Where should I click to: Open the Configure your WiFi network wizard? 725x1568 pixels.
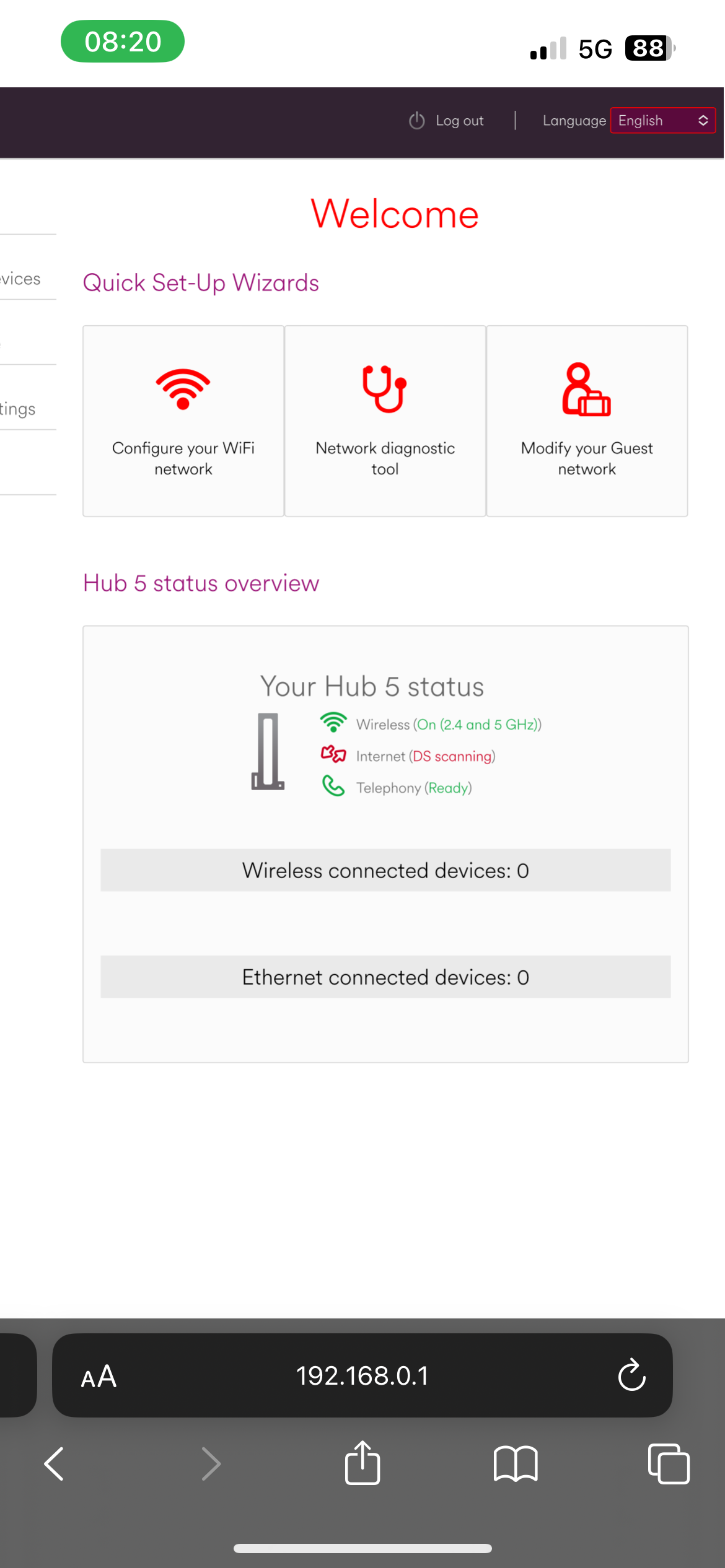tap(183, 421)
